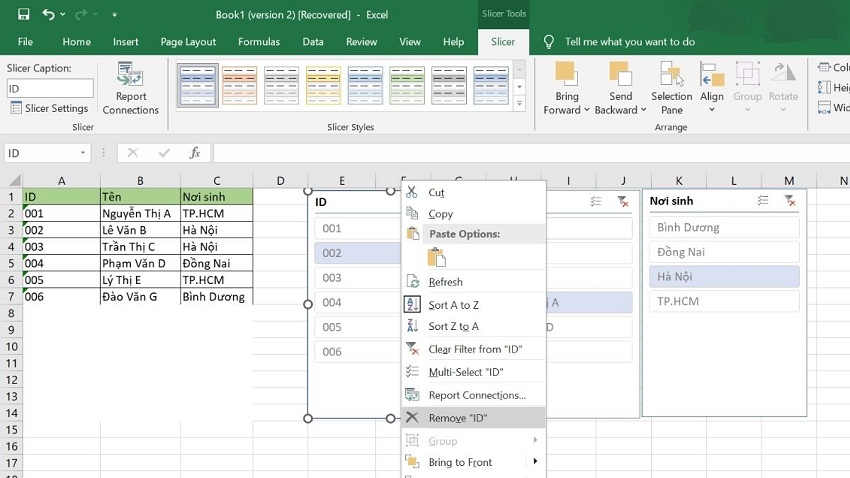Toggle Multi-Select "ID" in context menu
The image size is (850, 478).
464,372
